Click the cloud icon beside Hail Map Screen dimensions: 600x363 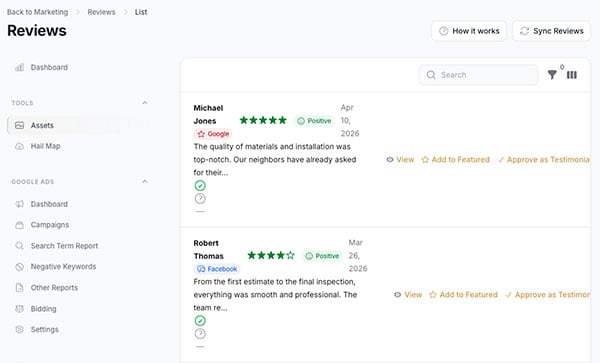click(20, 146)
